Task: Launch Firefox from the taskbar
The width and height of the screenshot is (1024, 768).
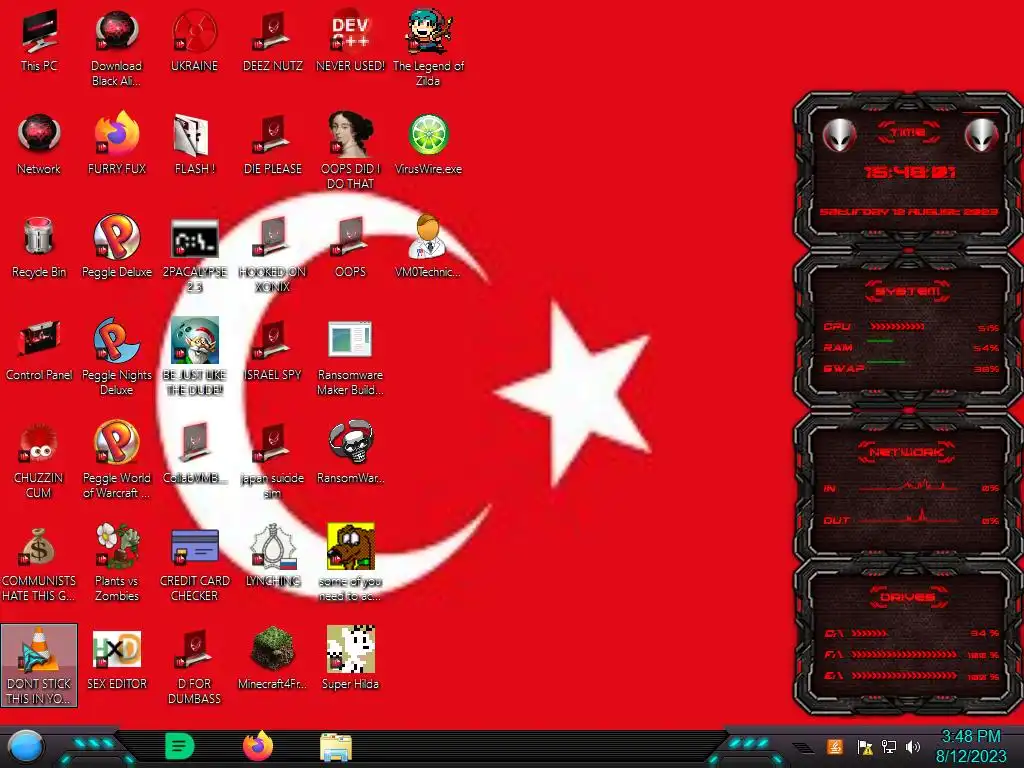Action: 258,746
